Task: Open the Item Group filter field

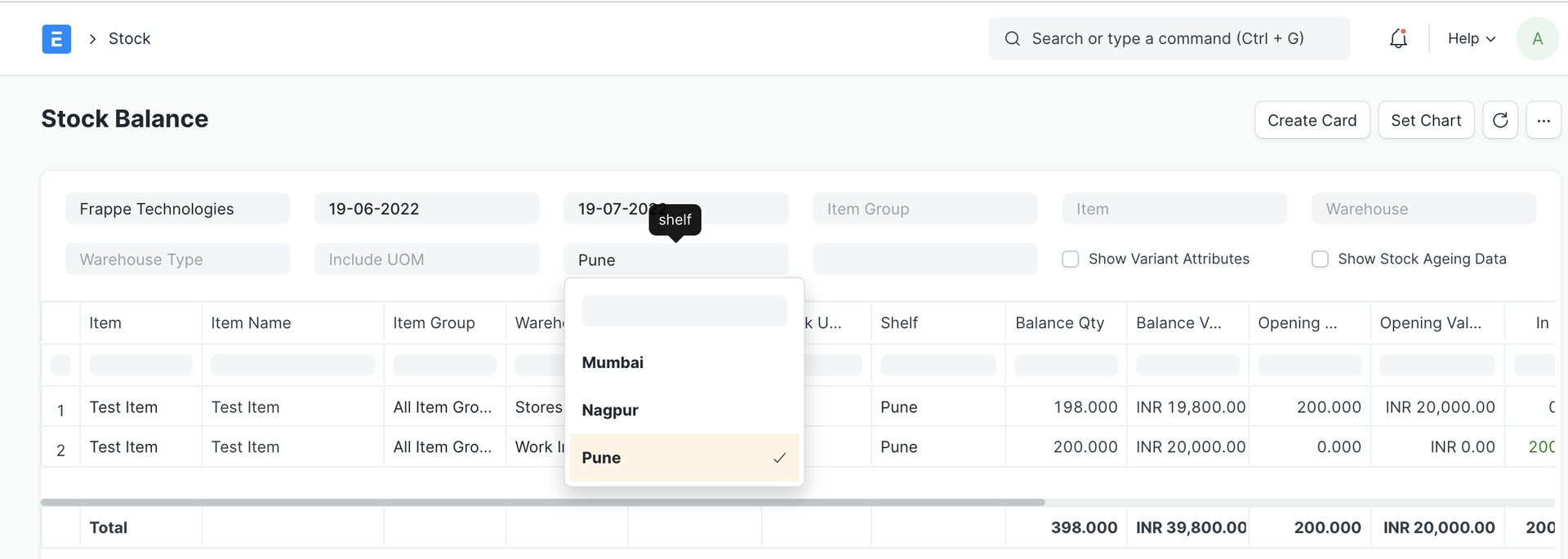Action: 924,209
